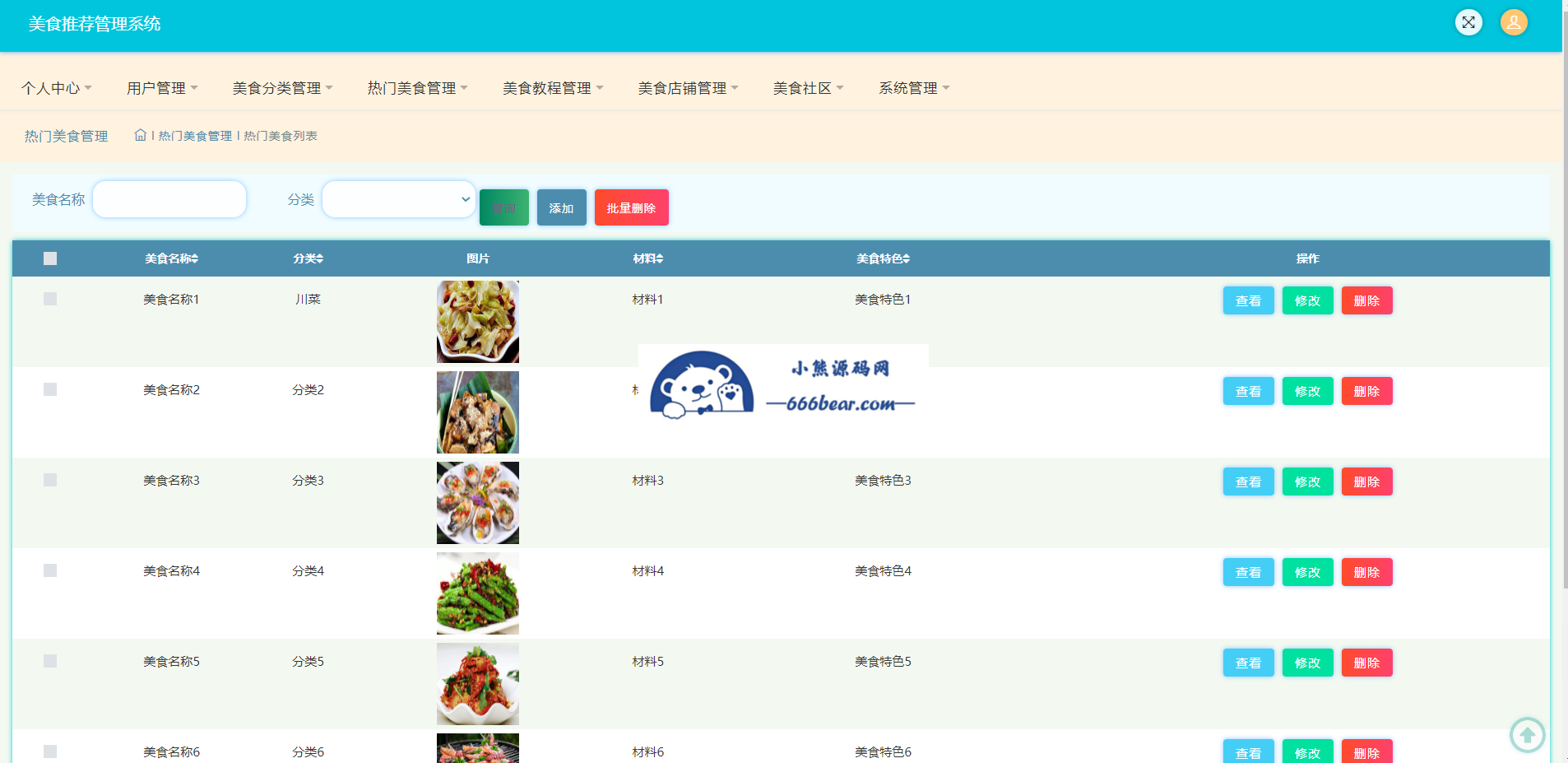This screenshot has width=1568, height=763.
Task: View details of 美食名称4 with 查看
Action: pyautogui.click(x=1249, y=572)
